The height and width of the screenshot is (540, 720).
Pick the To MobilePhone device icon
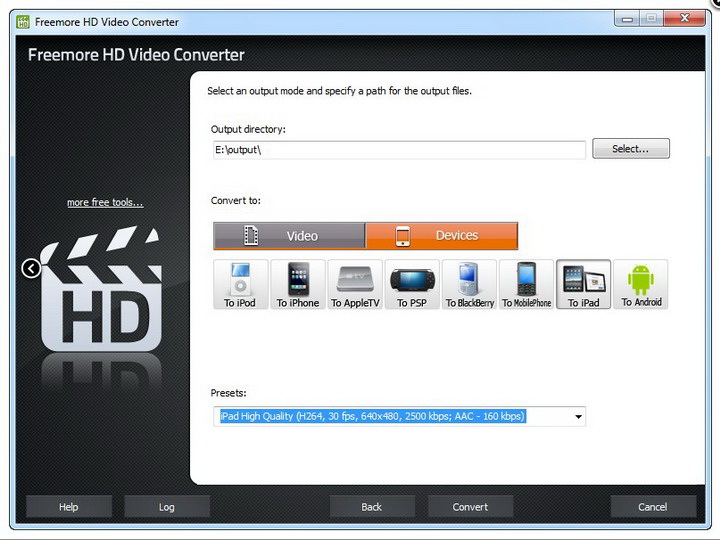point(526,284)
